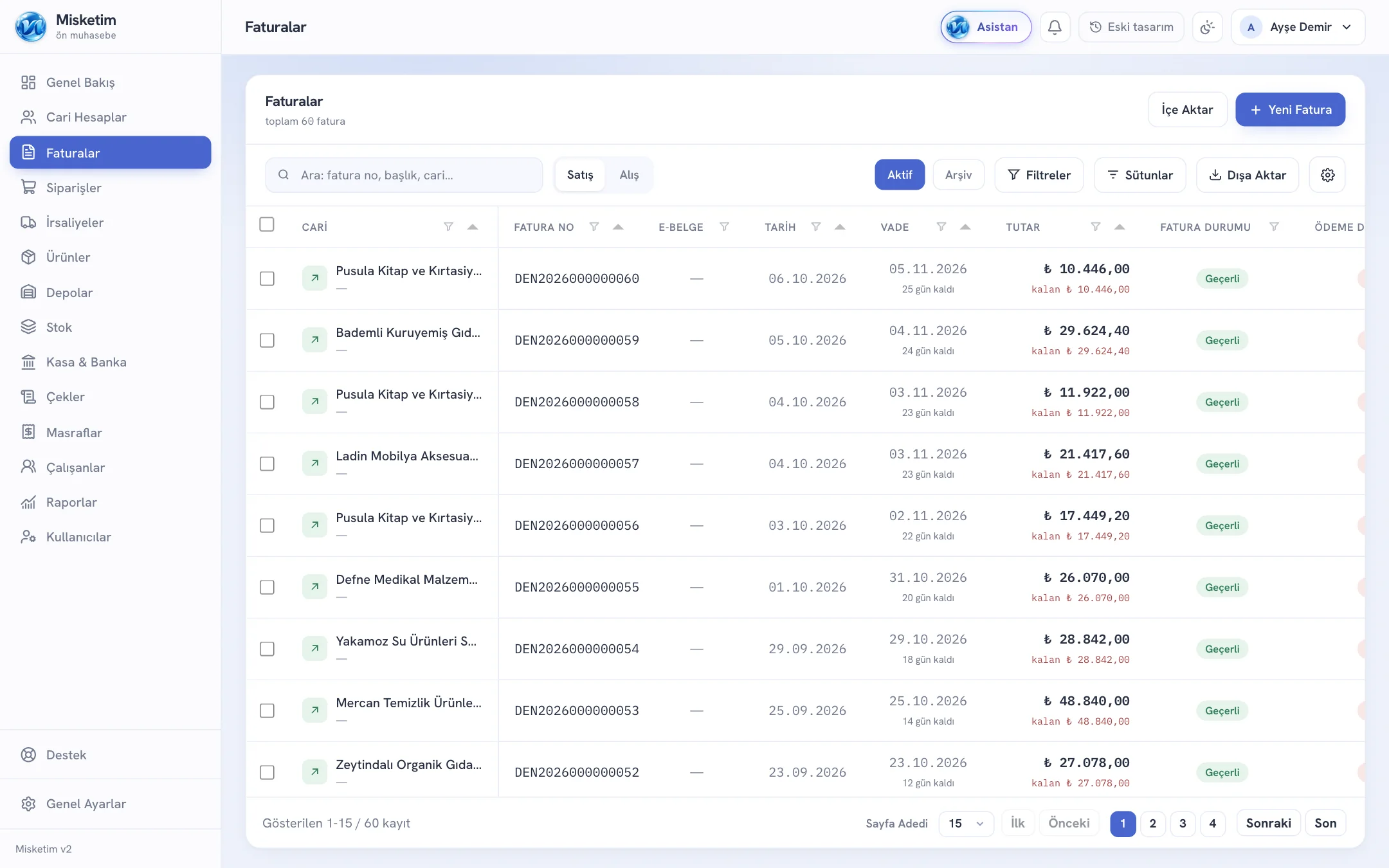Screen dimensions: 1389x868
Task: Open Genel Ayarlar in the sidebar
Action: [111, 804]
